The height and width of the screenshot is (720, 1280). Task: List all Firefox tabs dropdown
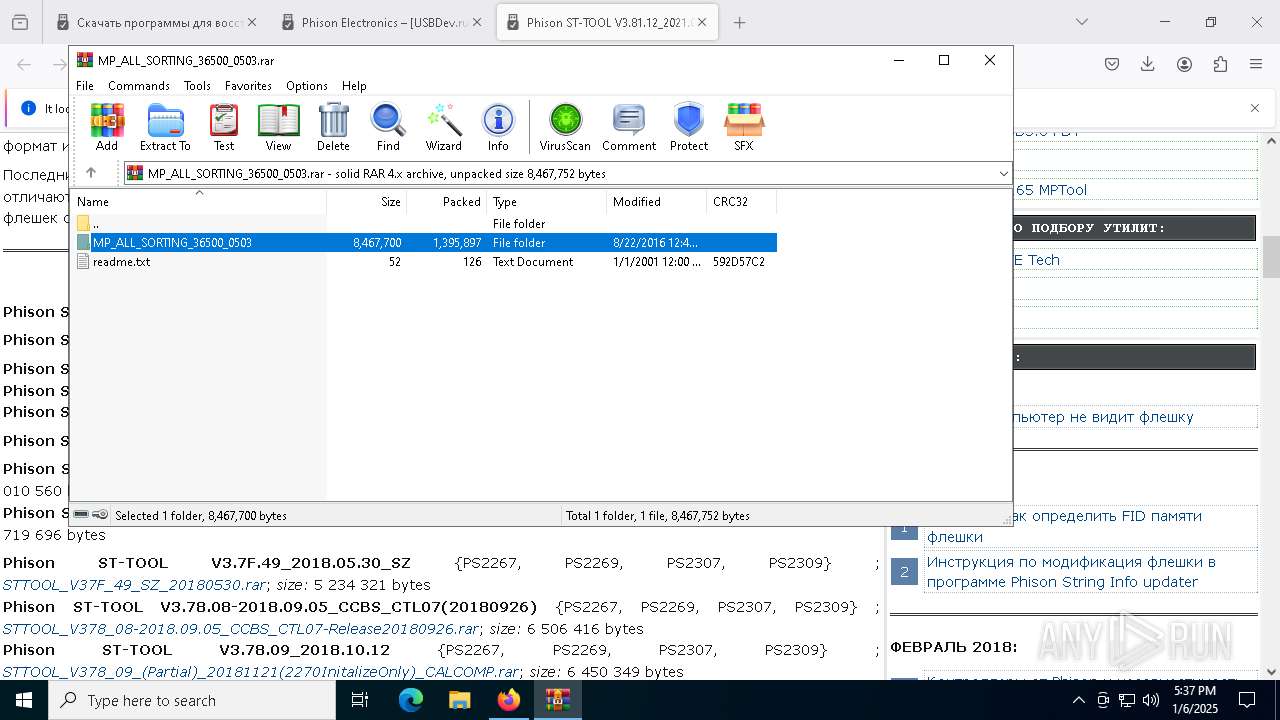1082,22
